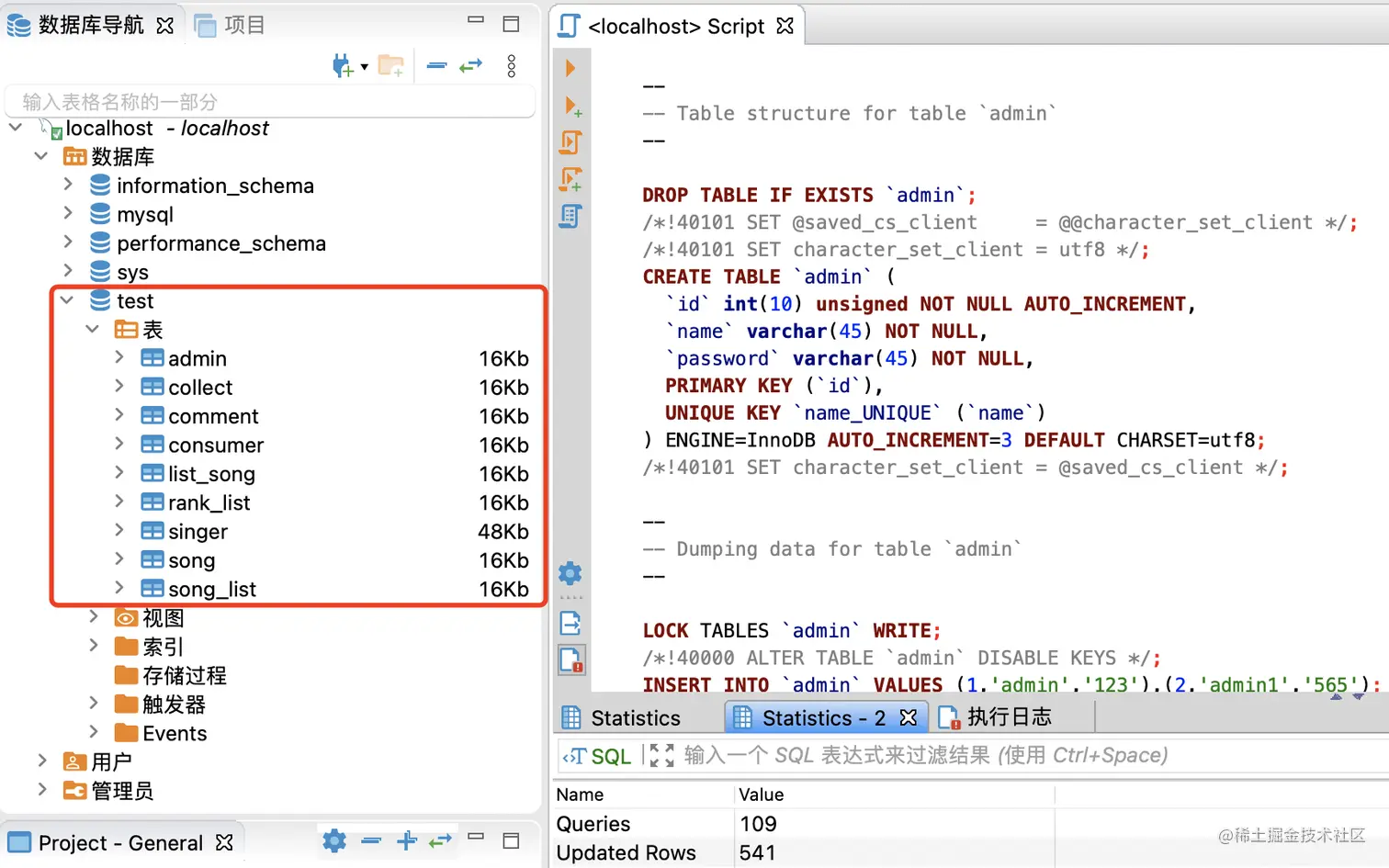The height and width of the screenshot is (868, 1389).
Task: Collapse the 表 tables folder
Action: 93,329
